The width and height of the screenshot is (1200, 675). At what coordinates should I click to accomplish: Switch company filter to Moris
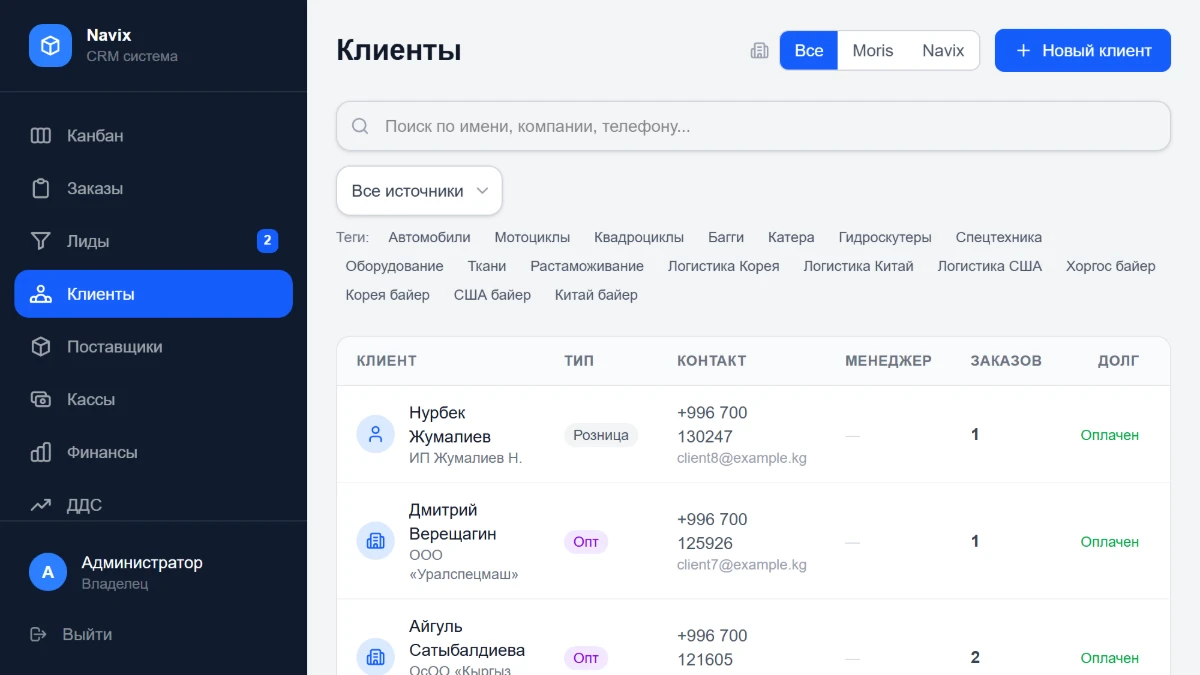[873, 50]
